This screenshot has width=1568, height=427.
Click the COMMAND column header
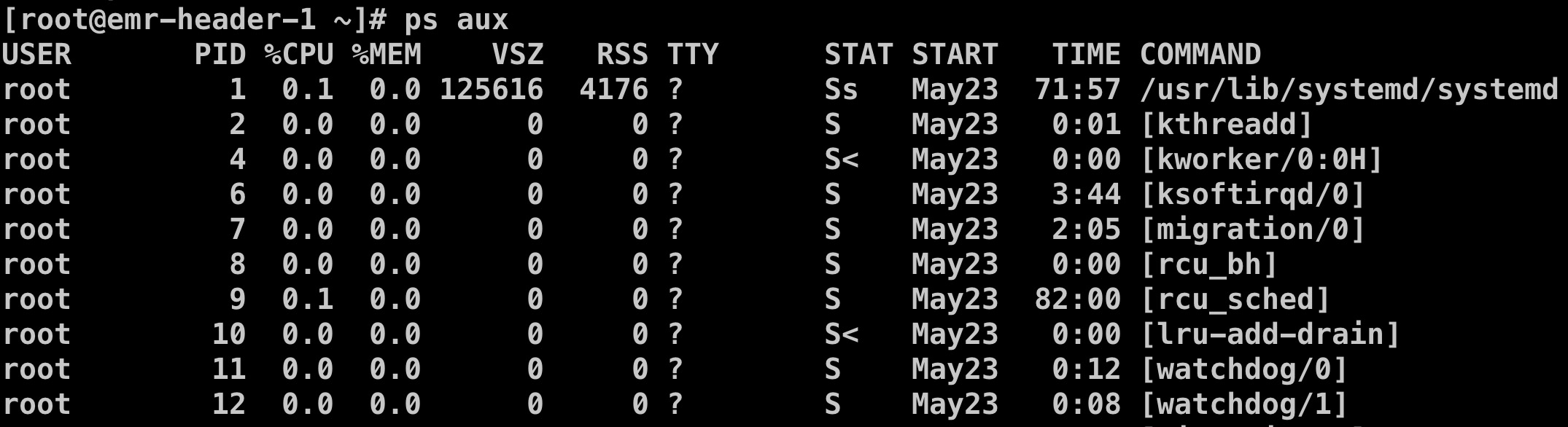[1200, 55]
